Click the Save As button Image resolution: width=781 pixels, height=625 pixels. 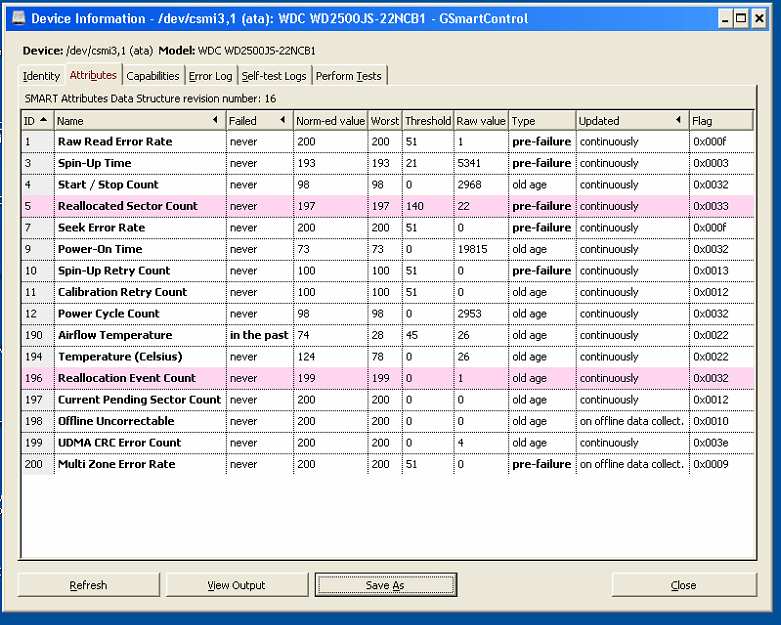[x=385, y=585]
